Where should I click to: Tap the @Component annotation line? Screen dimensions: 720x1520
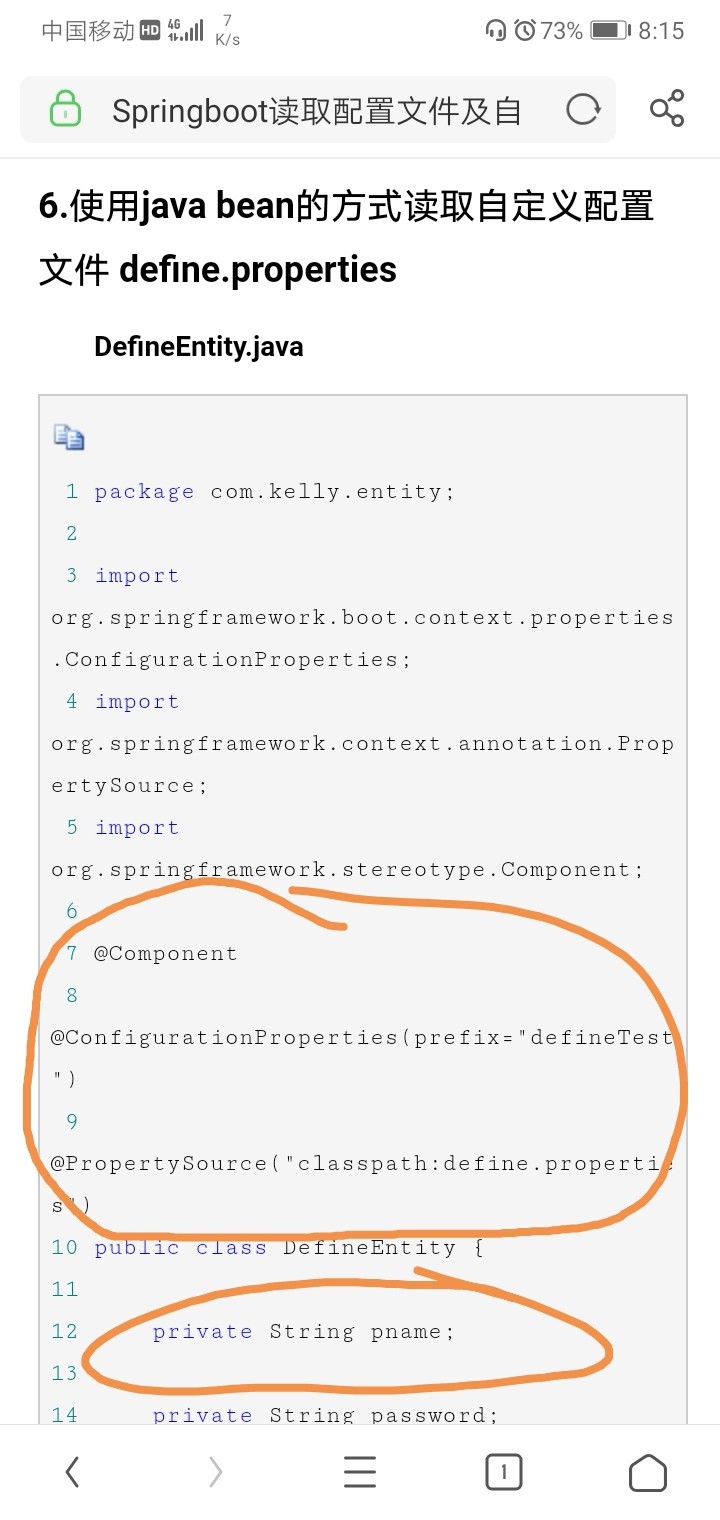click(166, 953)
